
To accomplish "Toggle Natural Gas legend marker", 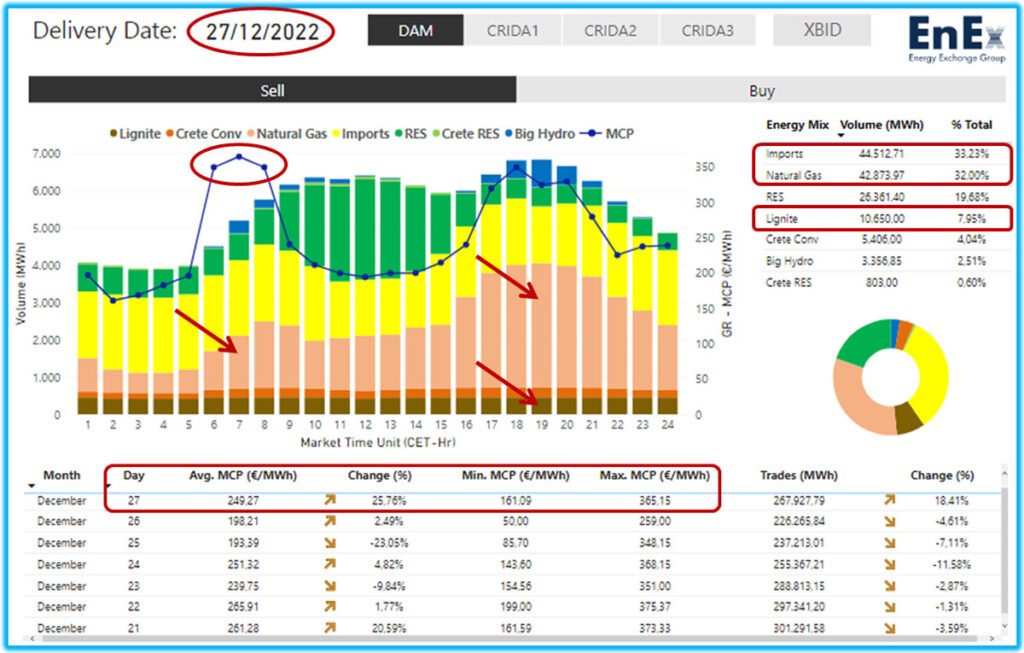I will [251, 134].
